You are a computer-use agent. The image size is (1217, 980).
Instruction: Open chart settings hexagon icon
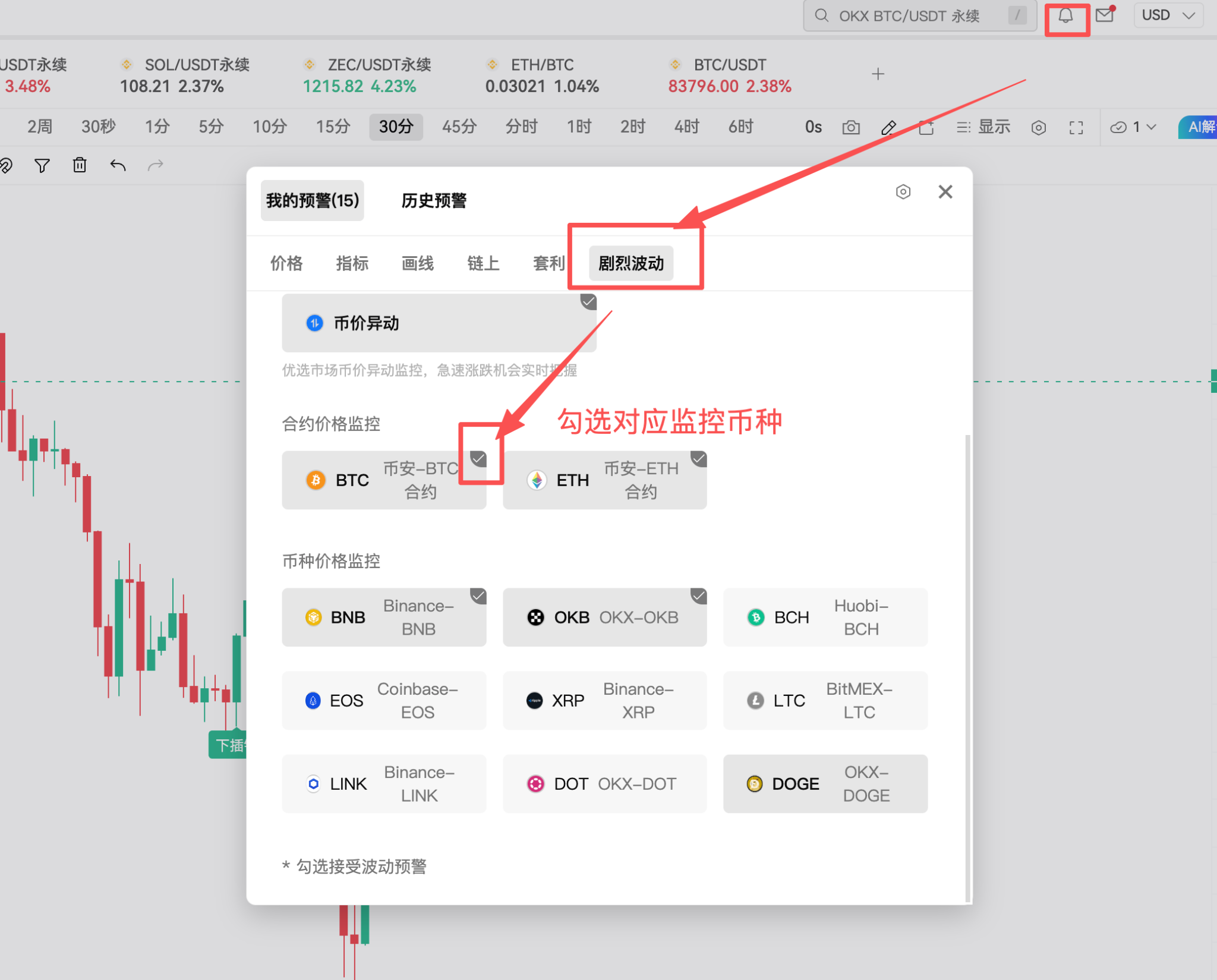point(1038,127)
